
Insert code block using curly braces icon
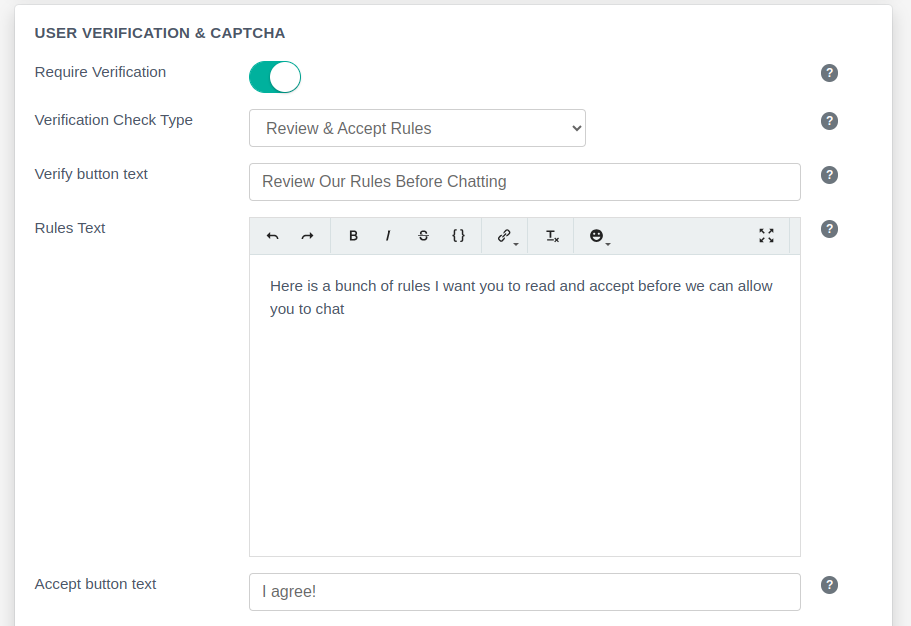[x=458, y=236]
